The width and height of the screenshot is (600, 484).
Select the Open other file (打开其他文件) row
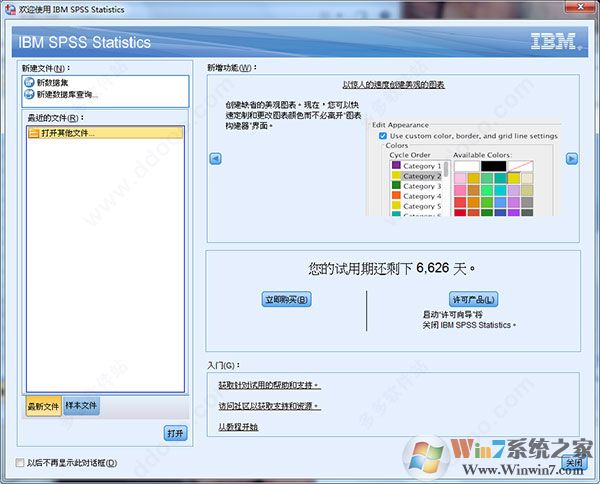105,133
